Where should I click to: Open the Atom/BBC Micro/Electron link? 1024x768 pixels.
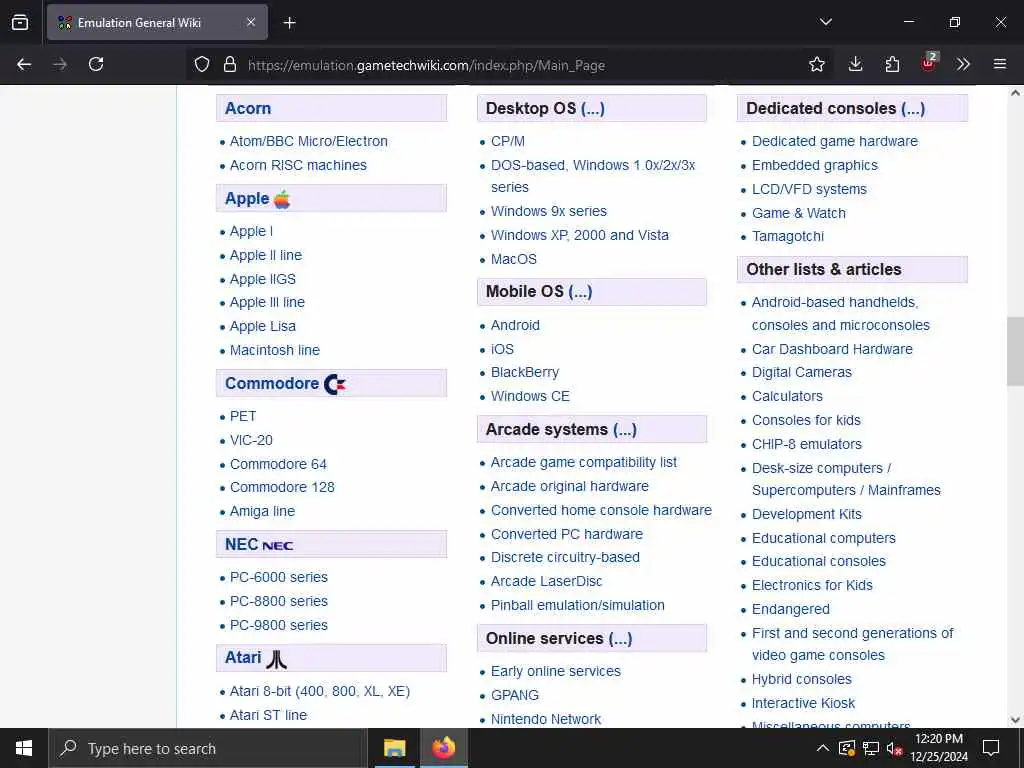(x=308, y=141)
